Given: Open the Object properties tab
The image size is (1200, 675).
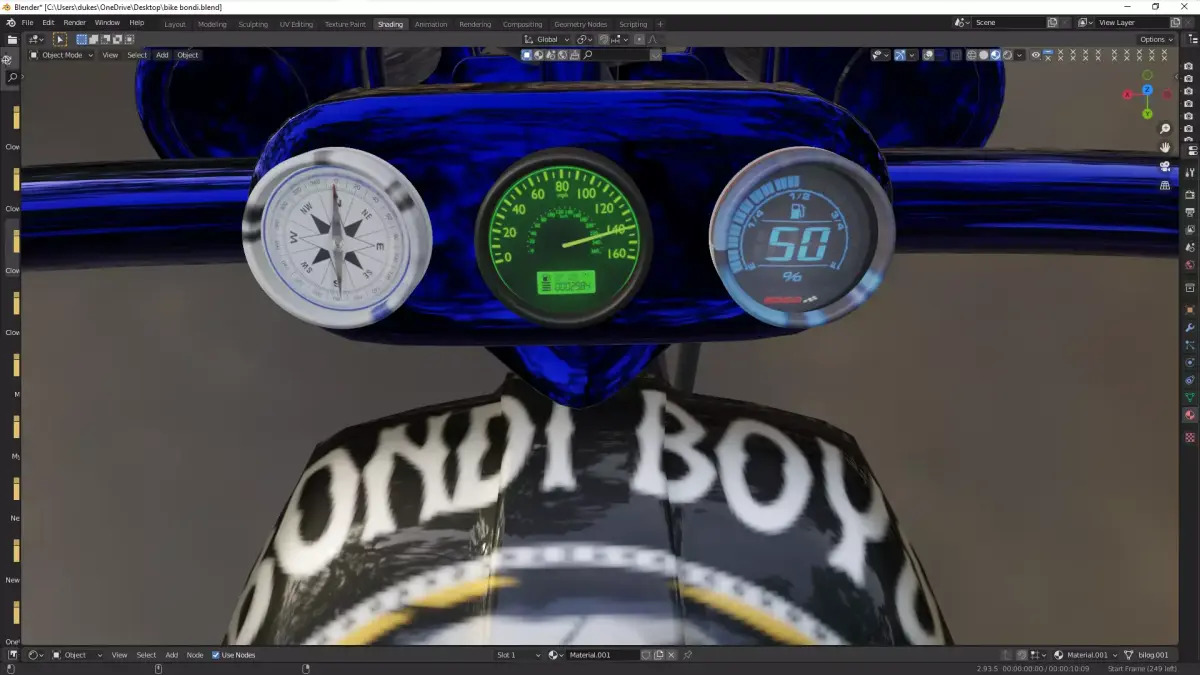Looking at the screenshot, I should (1190, 309).
